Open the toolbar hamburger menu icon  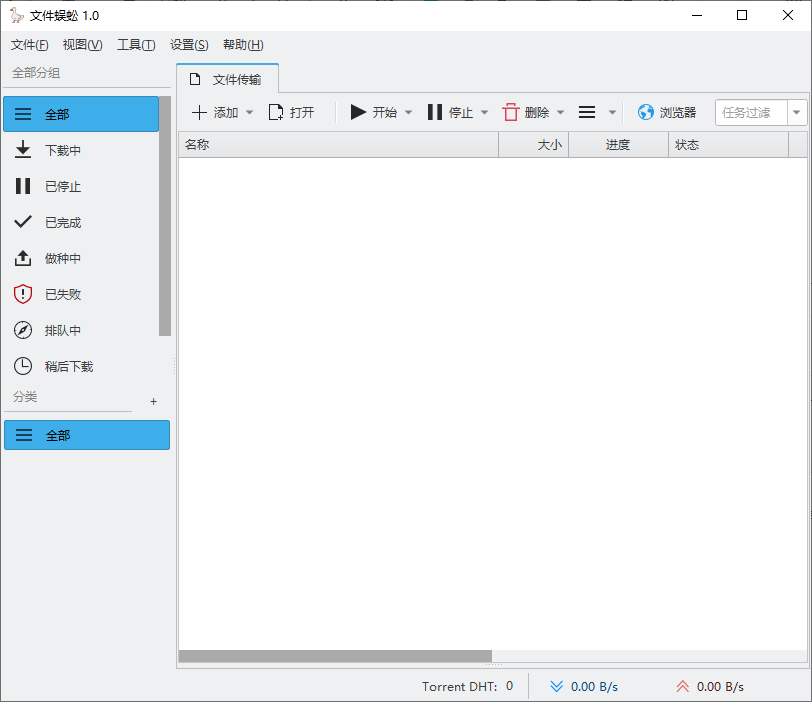[587, 112]
